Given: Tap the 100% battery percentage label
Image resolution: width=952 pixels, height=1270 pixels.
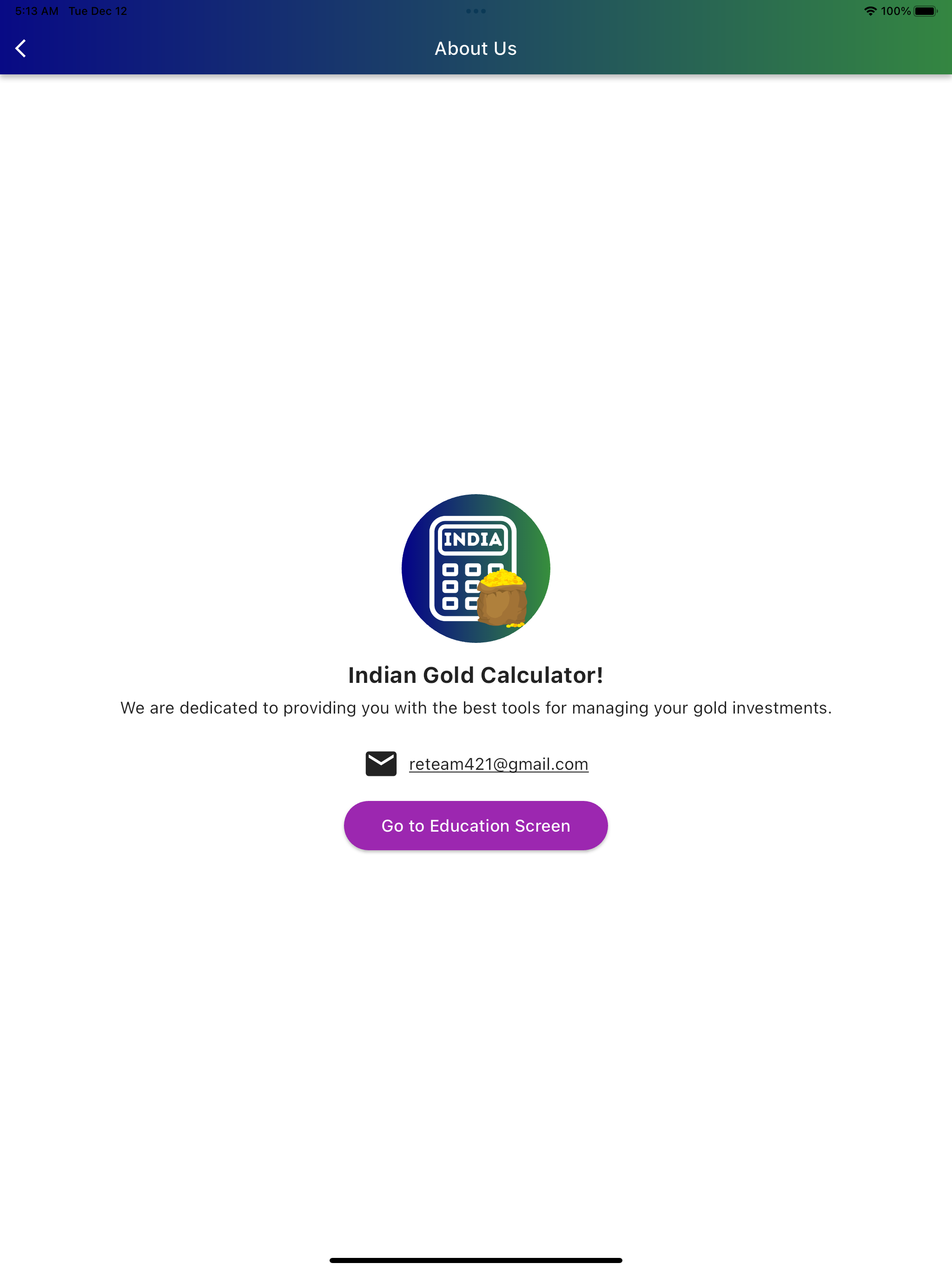Looking at the screenshot, I should point(895,11).
